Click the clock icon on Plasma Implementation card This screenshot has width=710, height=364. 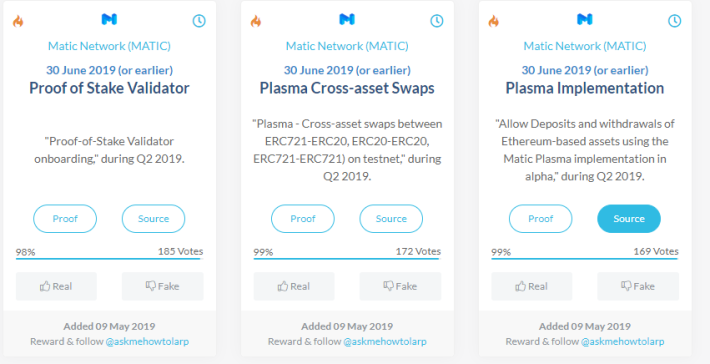(x=674, y=21)
